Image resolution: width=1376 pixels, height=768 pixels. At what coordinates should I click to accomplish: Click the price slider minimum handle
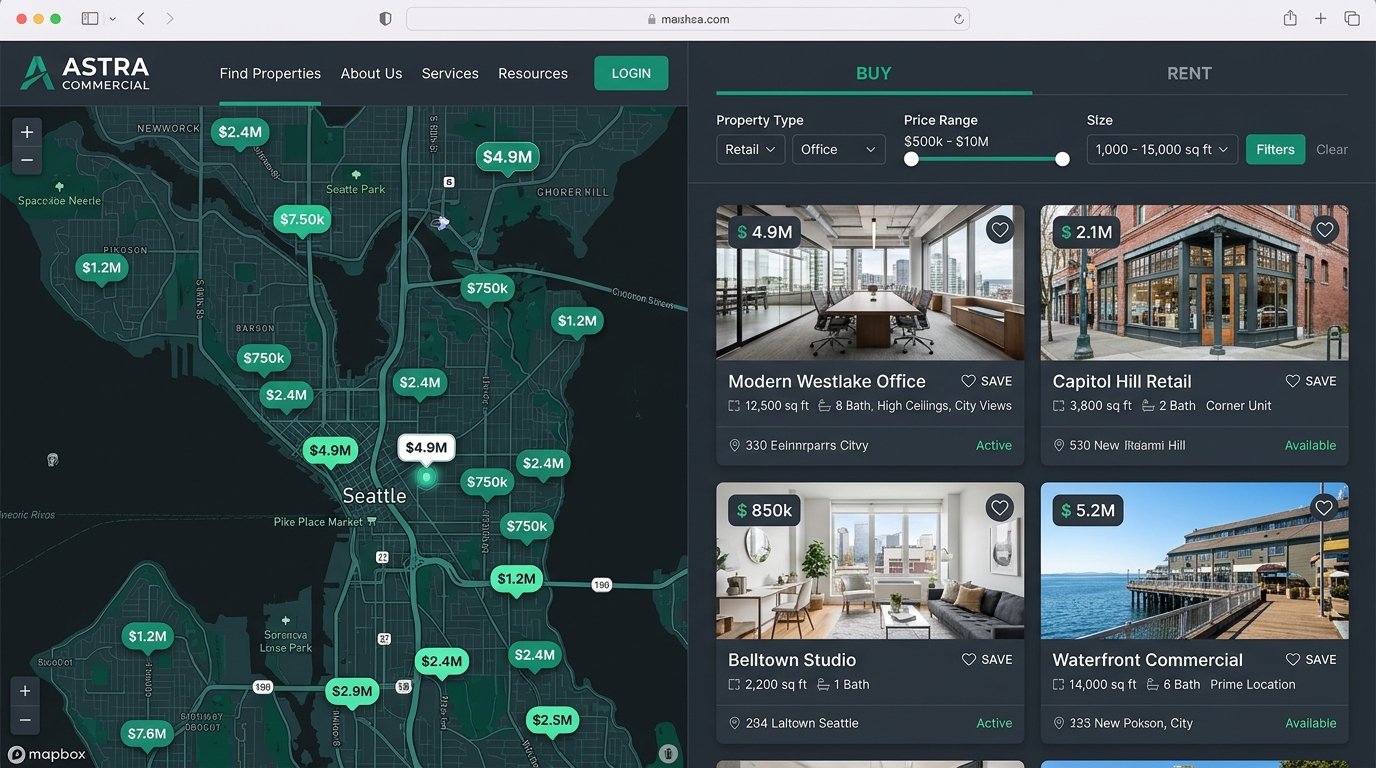point(911,159)
